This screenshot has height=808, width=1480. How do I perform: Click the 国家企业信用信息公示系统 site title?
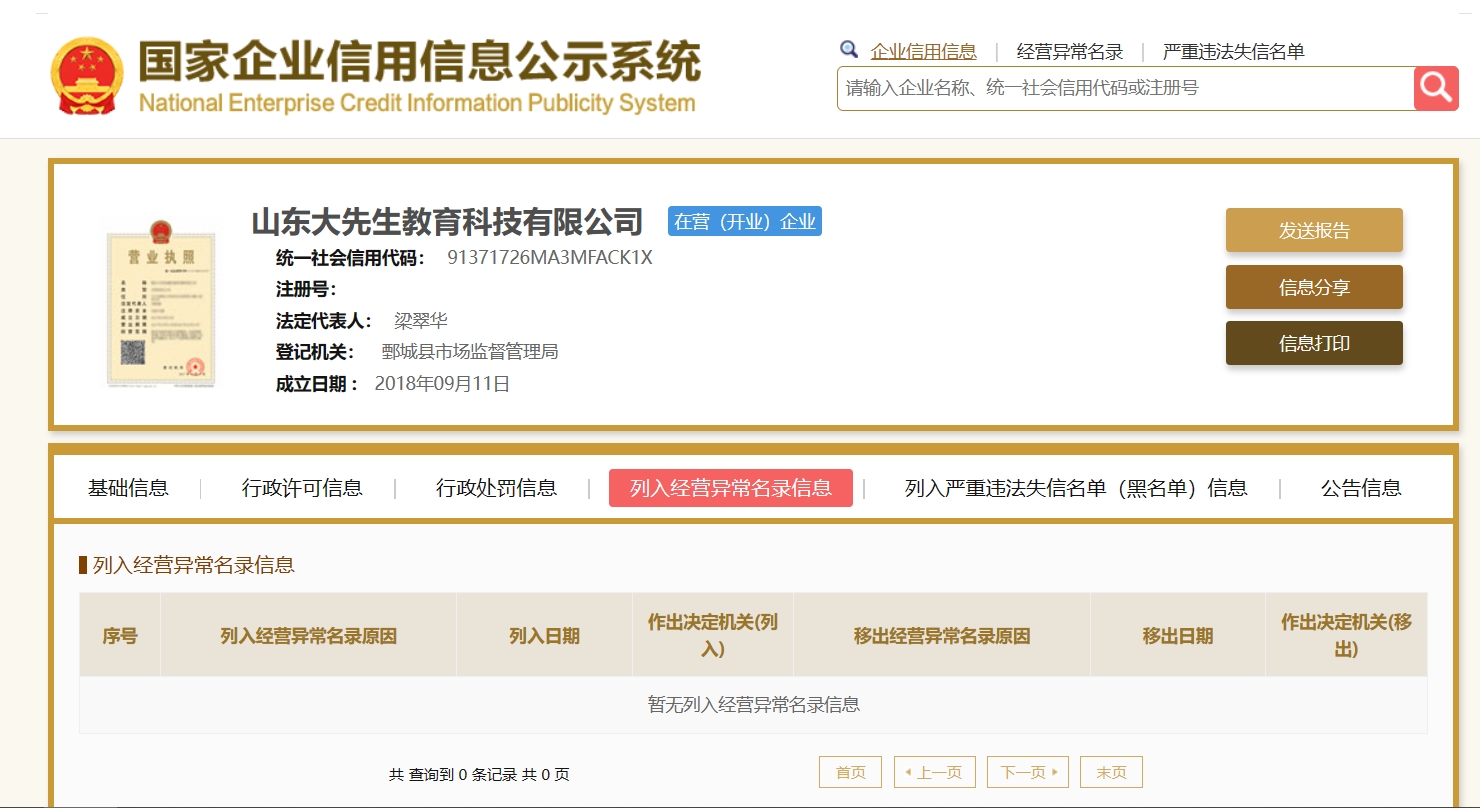(x=419, y=63)
